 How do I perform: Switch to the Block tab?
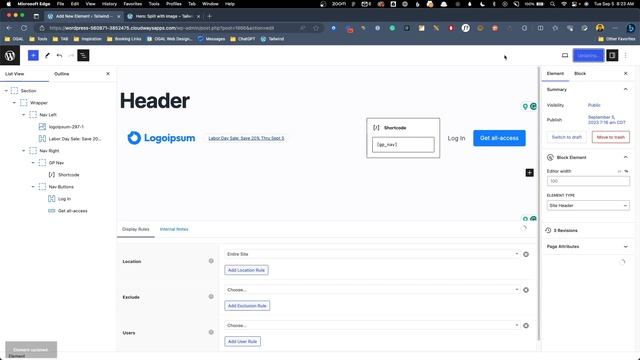[580, 73]
